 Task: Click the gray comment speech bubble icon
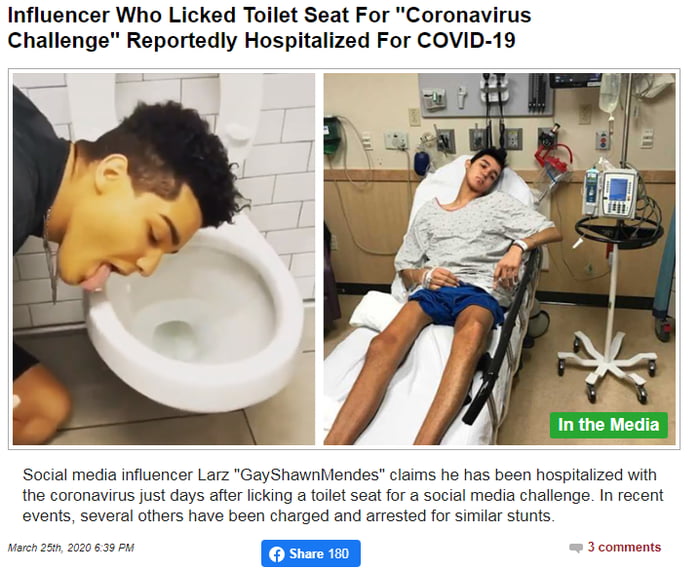(x=576, y=548)
